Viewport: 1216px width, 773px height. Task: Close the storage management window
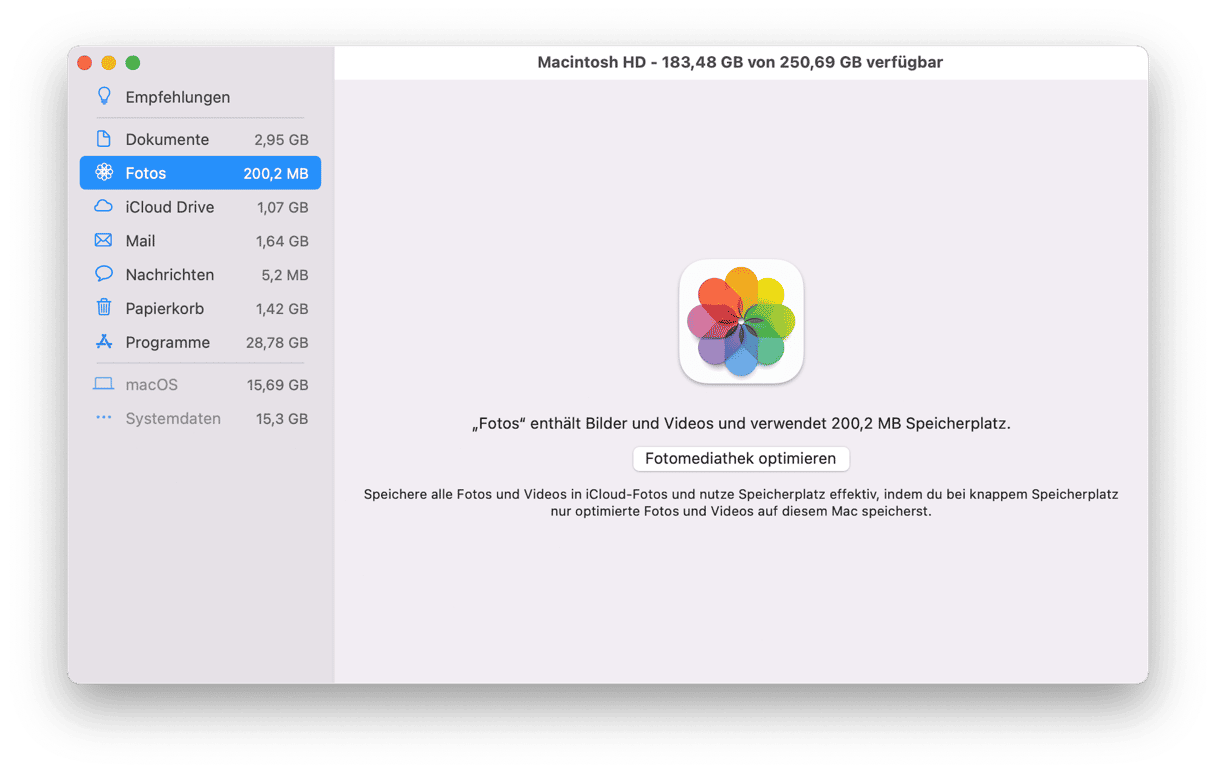(85, 63)
